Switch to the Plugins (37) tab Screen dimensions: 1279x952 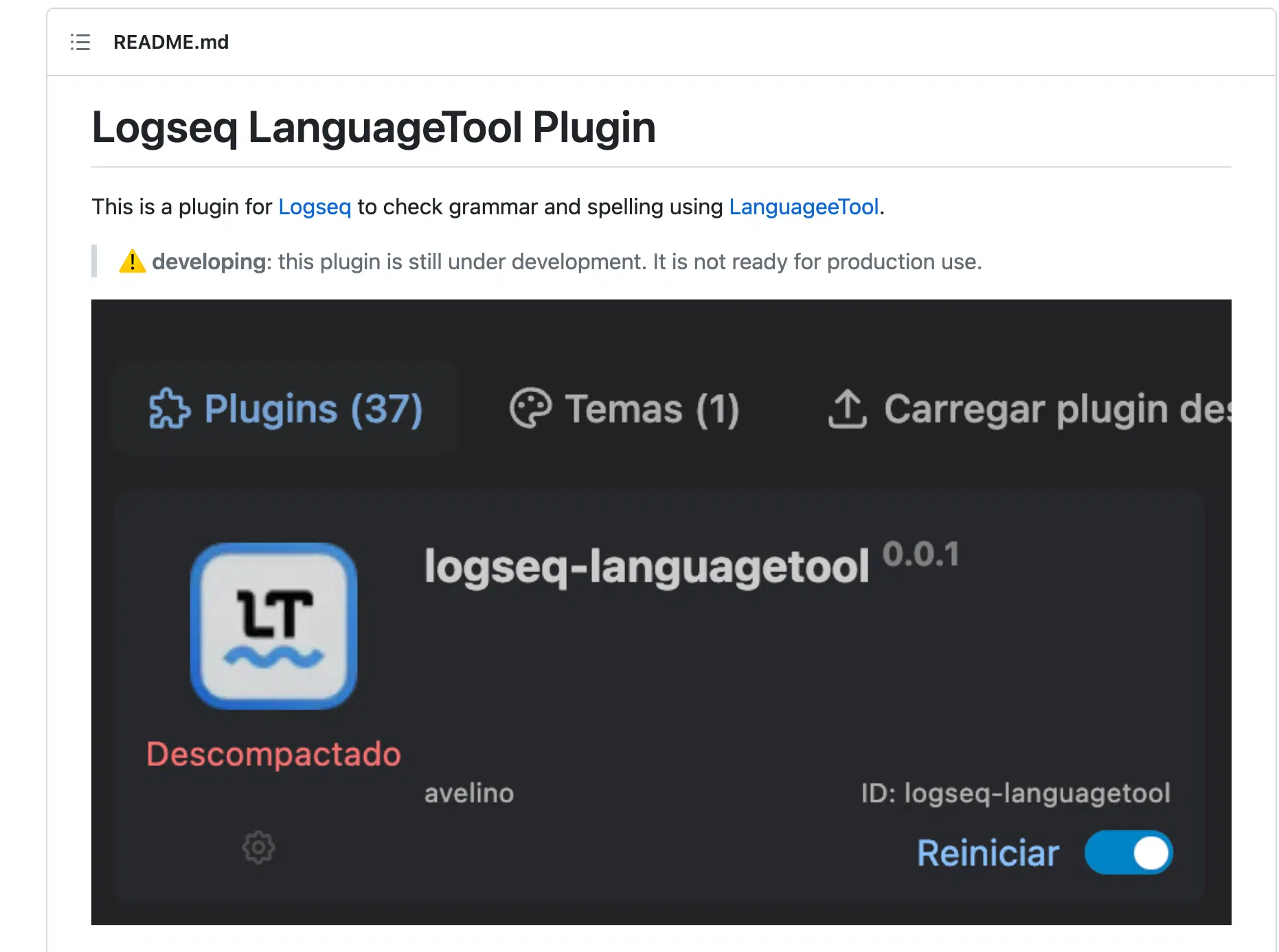(286, 409)
